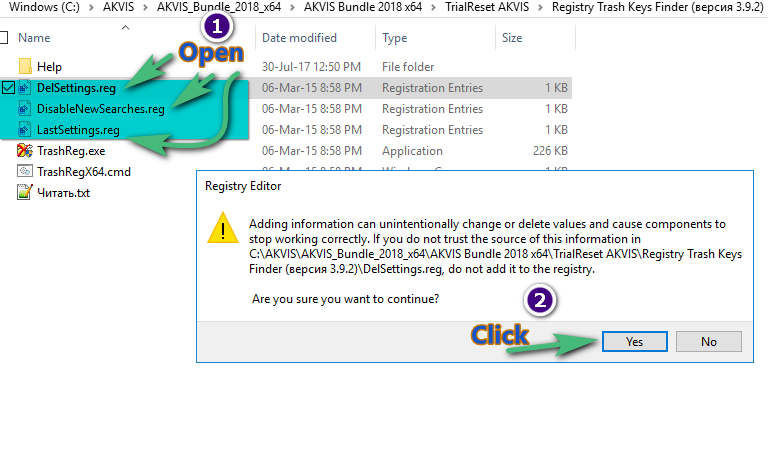Select the DisableNewSearches.reg file name
This screenshot has width=768, height=463.
101,109
